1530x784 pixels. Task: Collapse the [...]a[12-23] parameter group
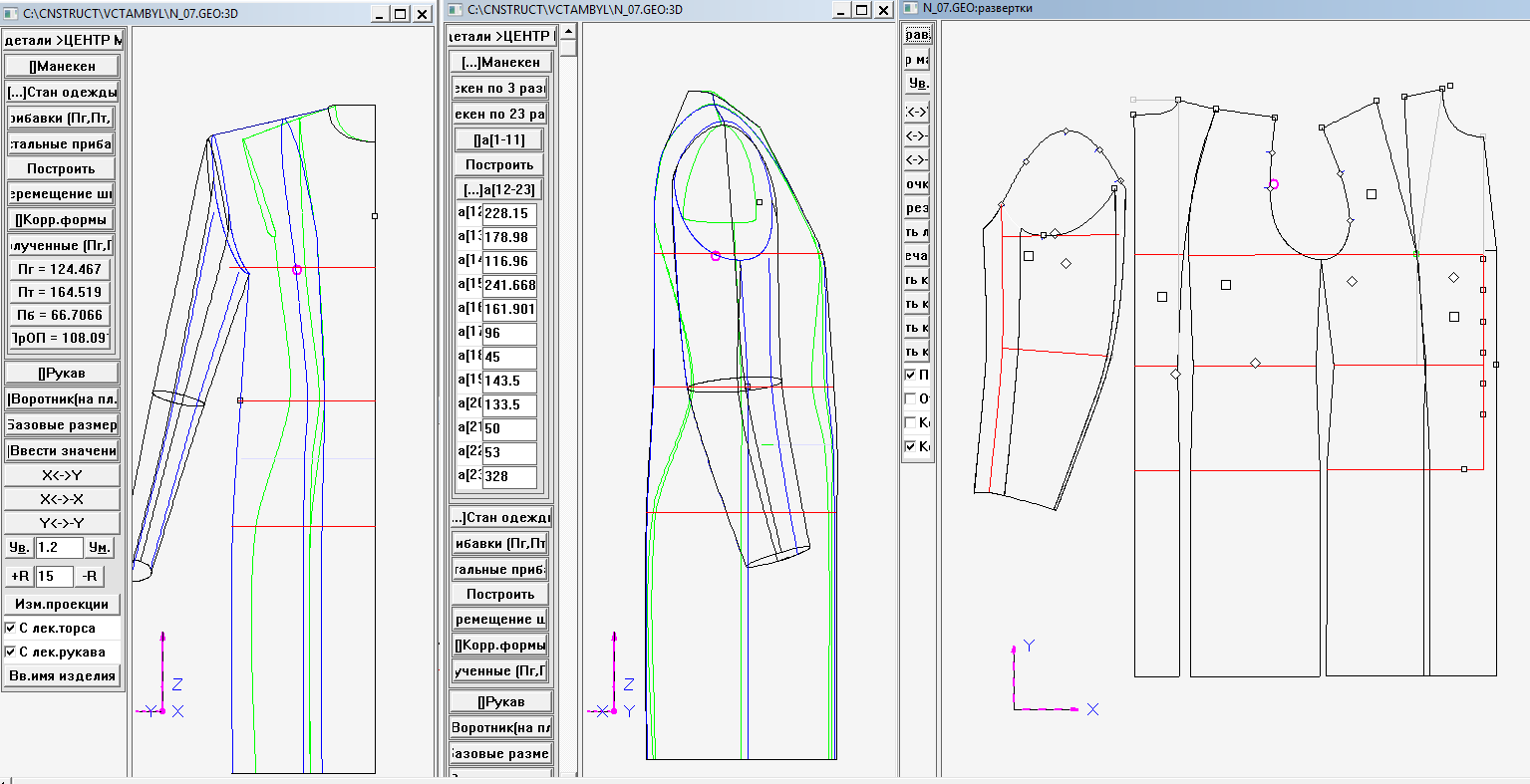point(498,189)
